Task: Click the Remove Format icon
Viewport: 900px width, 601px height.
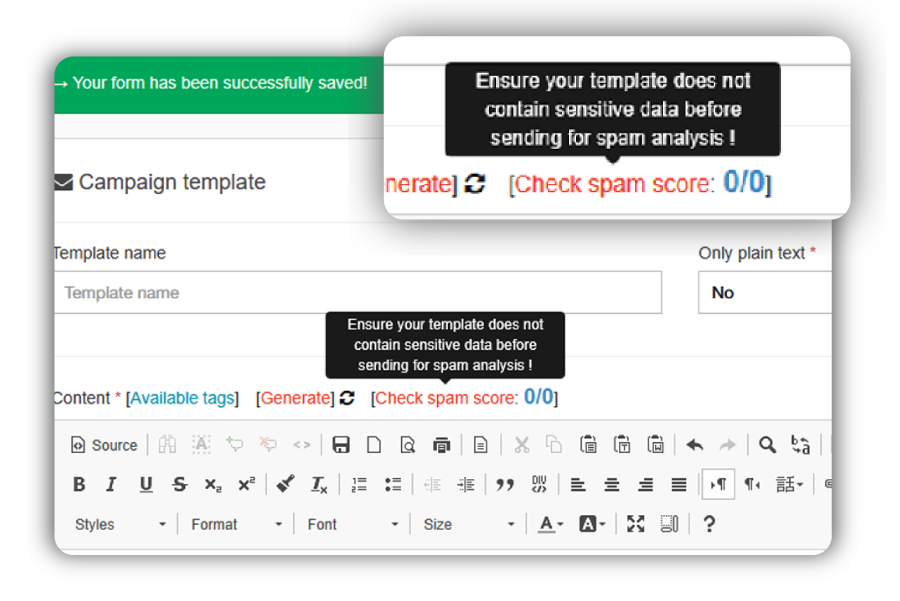Action: pos(319,485)
